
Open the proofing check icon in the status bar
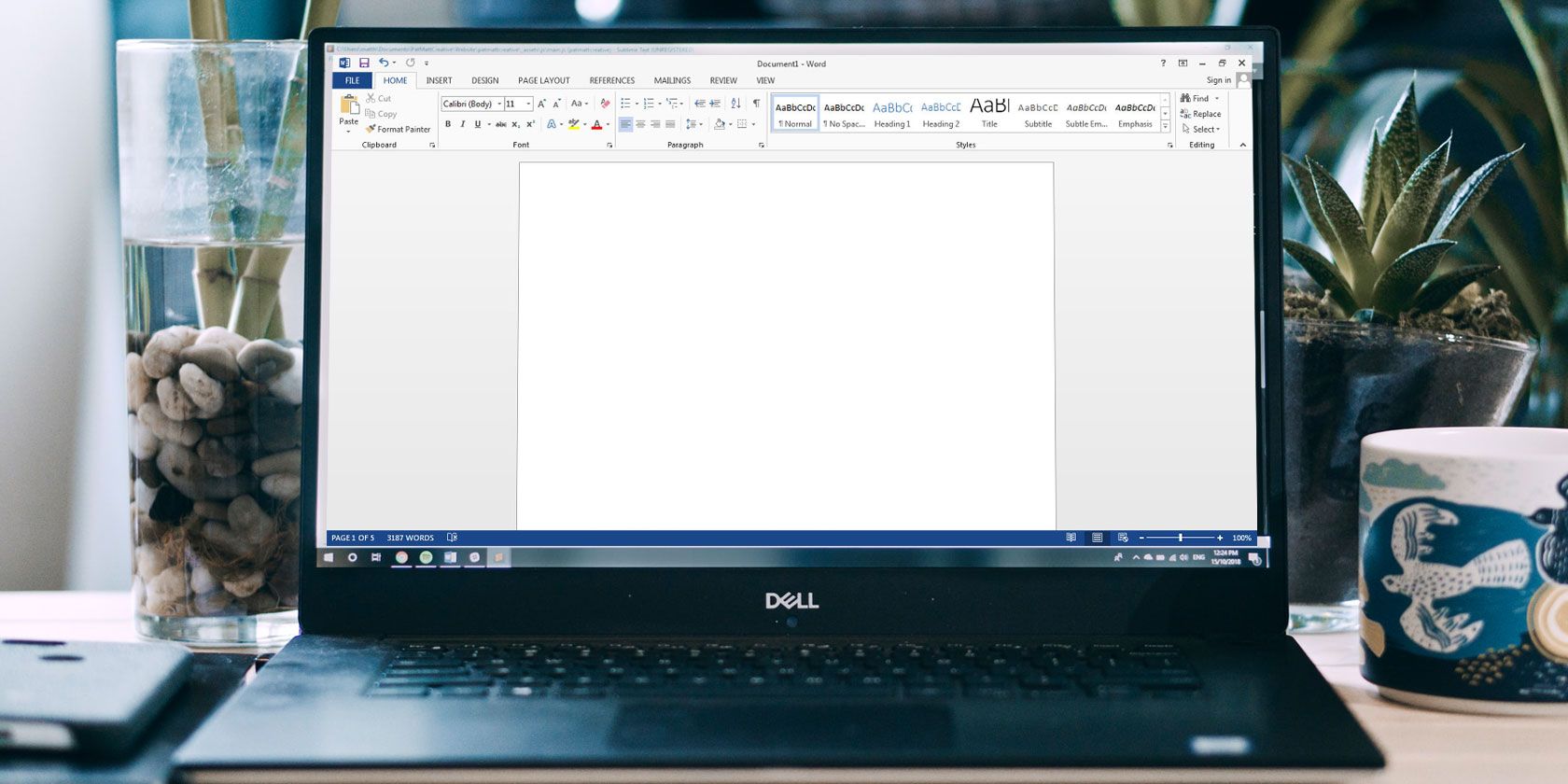[452, 538]
